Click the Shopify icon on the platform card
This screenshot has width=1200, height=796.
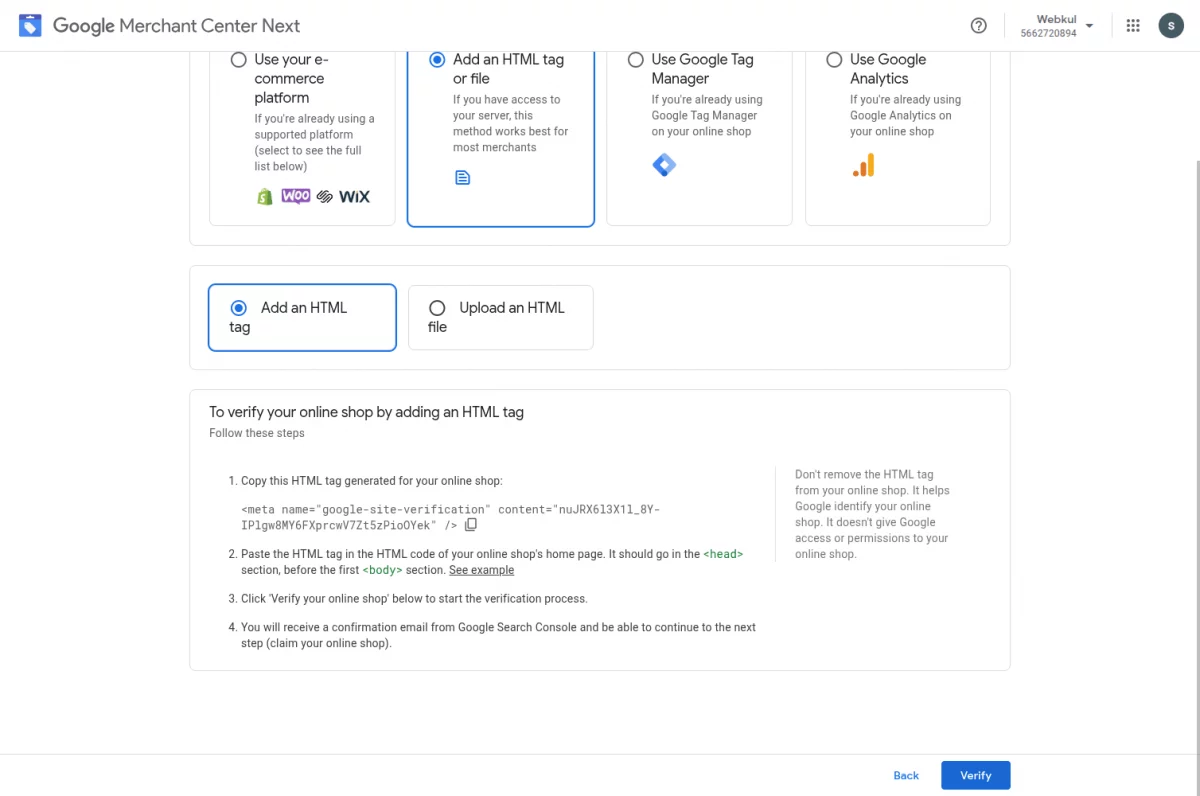pyautogui.click(x=264, y=196)
